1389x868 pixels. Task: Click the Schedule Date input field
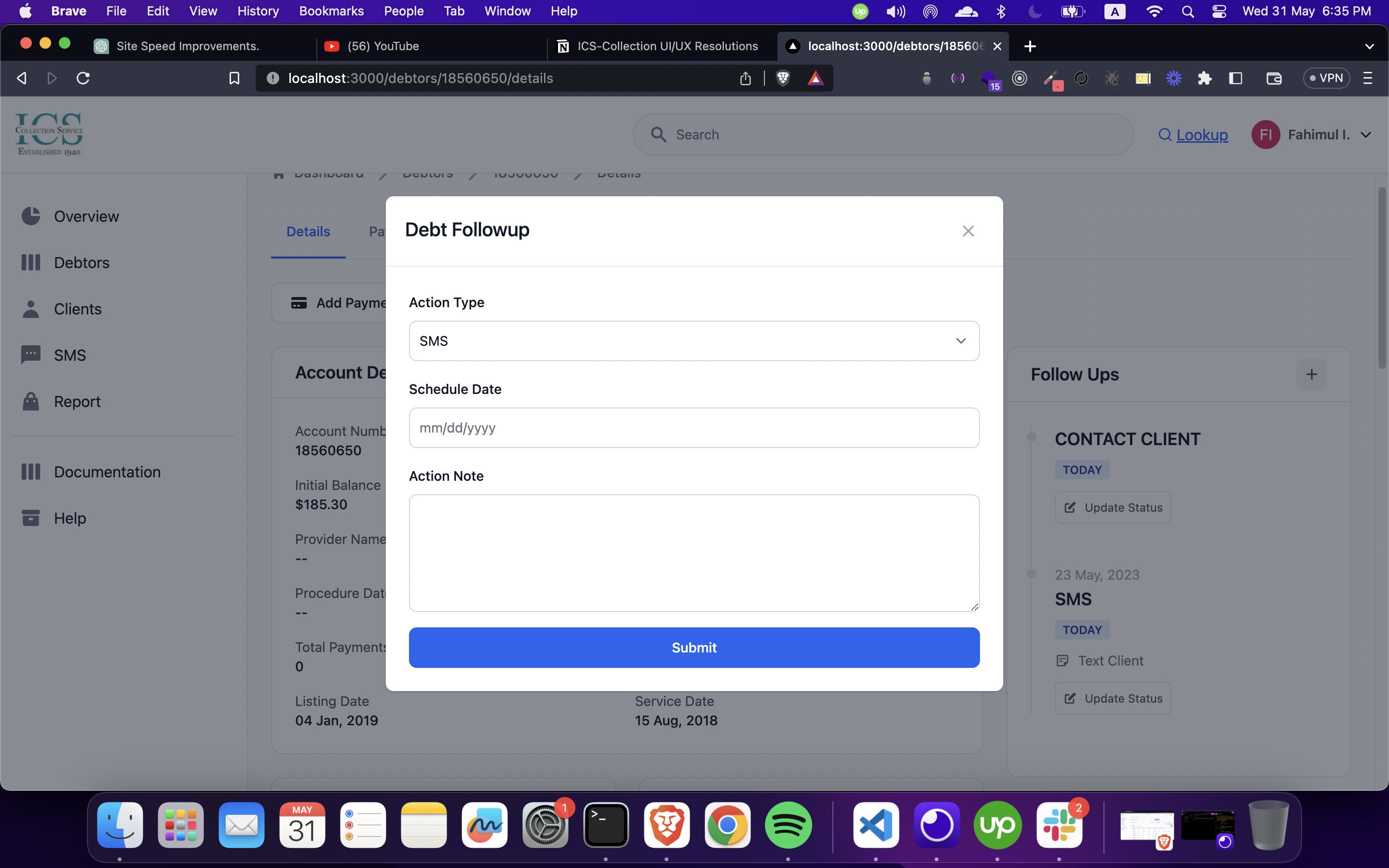(694, 428)
